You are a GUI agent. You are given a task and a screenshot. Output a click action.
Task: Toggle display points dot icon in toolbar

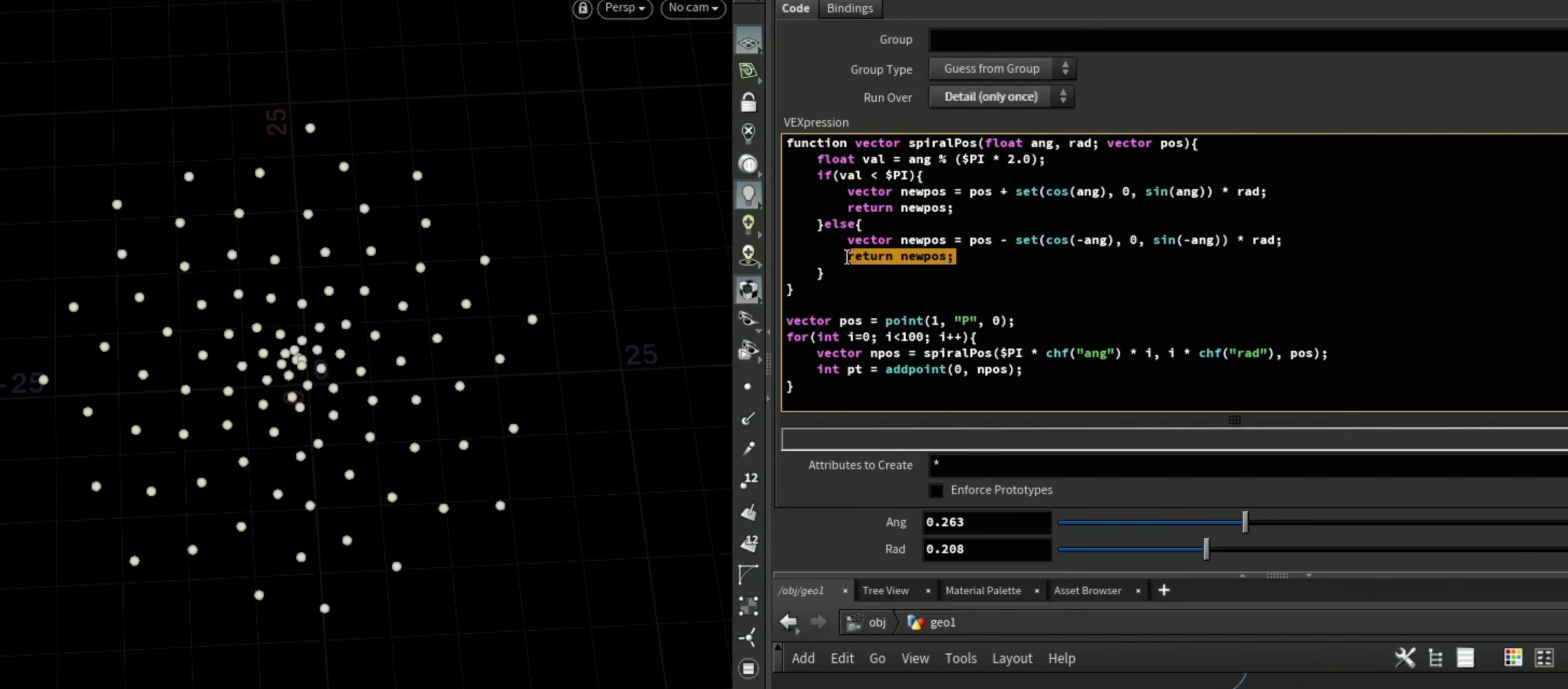[747, 386]
